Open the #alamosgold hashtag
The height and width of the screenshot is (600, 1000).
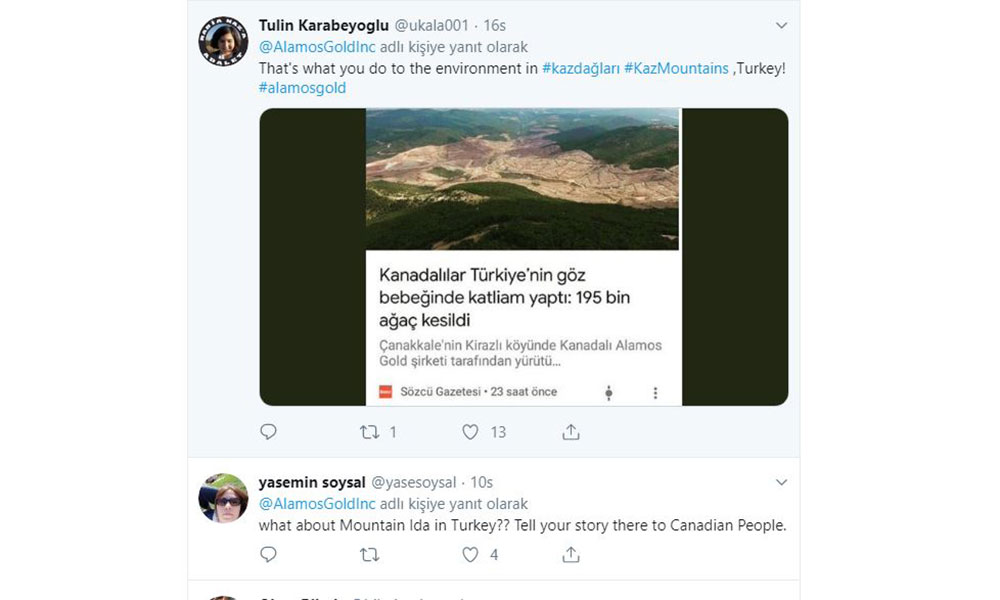click(x=302, y=88)
